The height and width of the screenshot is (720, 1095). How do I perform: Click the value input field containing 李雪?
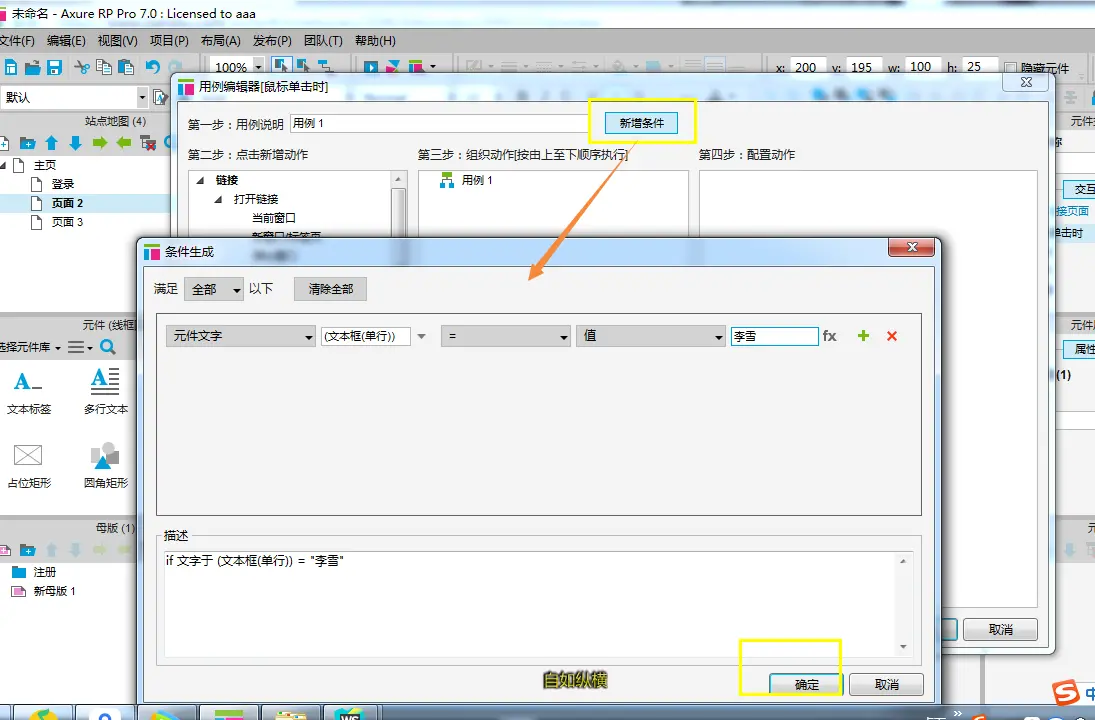click(x=774, y=336)
